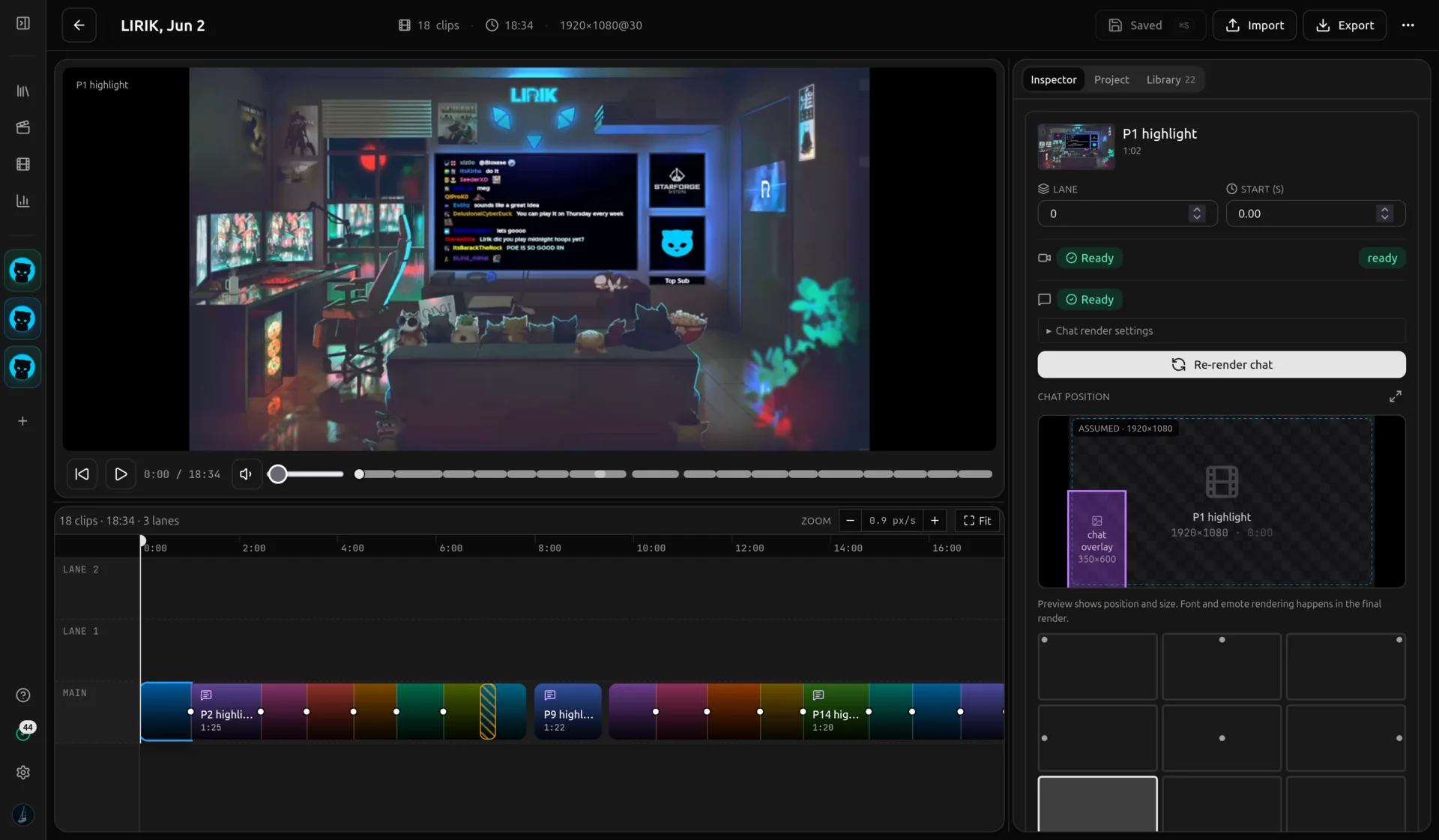Switch to the Library tab
Screen dimensions: 1439x840
(x=1171, y=79)
